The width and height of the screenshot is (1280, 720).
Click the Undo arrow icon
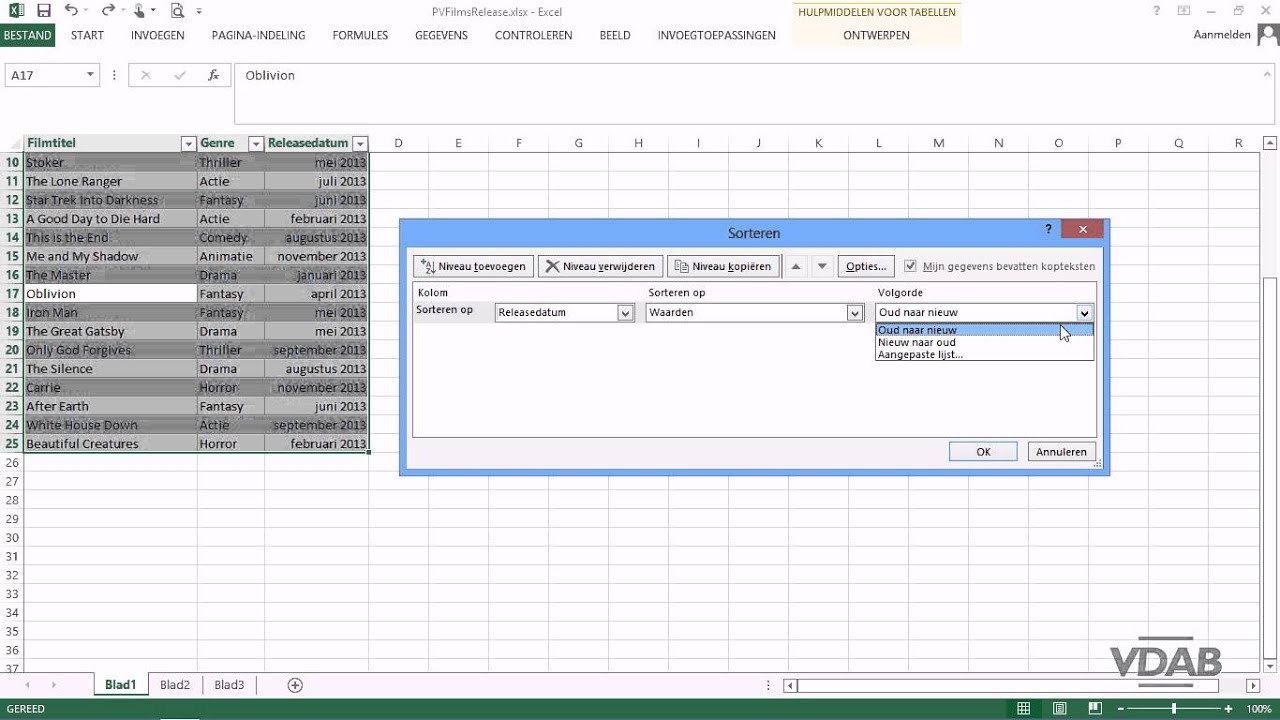(71, 11)
